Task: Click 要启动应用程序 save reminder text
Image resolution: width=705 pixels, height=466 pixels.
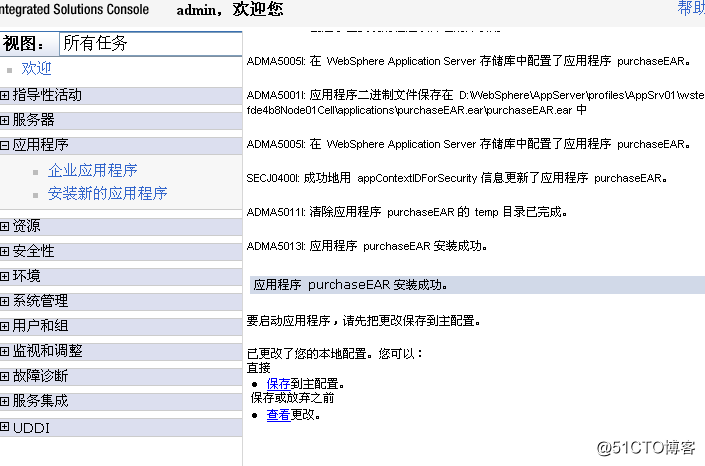Action: point(364,321)
